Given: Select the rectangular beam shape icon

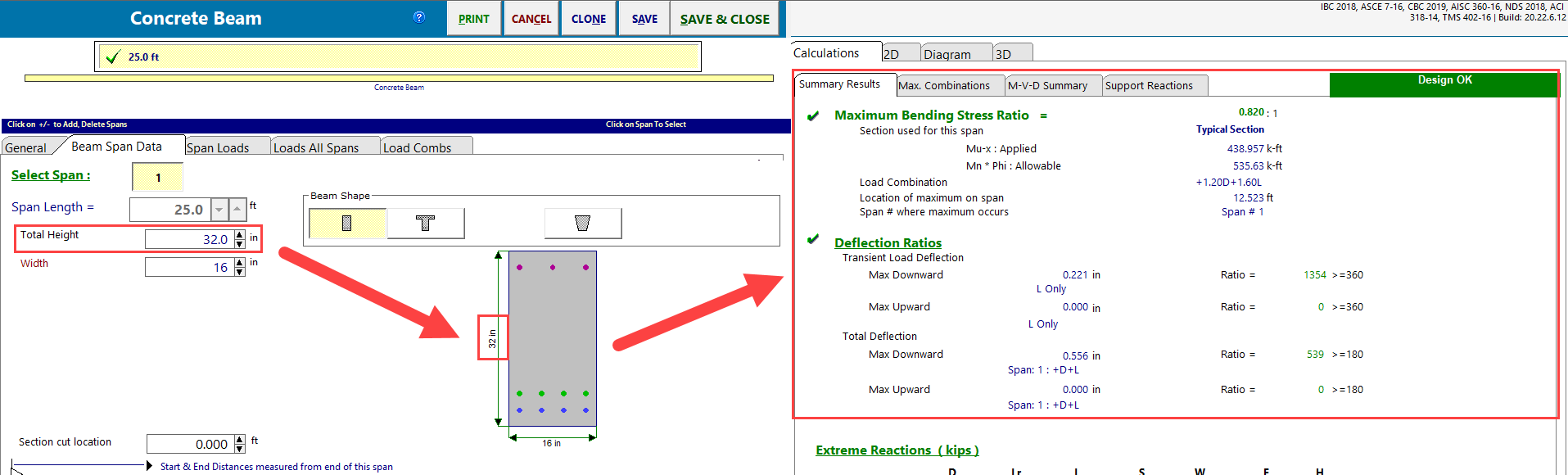Looking at the screenshot, I should (x=347, y=224).
